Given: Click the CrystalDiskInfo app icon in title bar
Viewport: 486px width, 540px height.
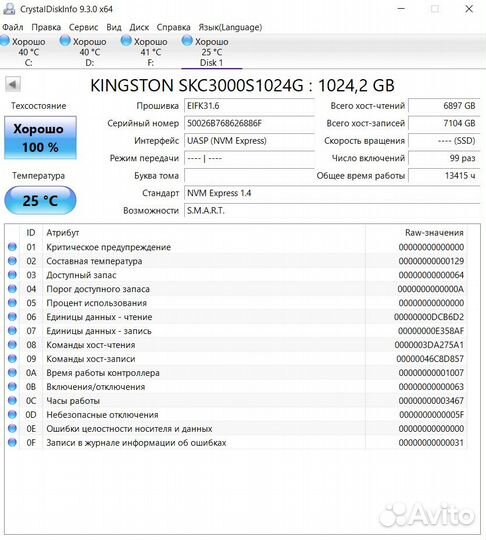Looking at the screenshot, I should coord(9,9).
